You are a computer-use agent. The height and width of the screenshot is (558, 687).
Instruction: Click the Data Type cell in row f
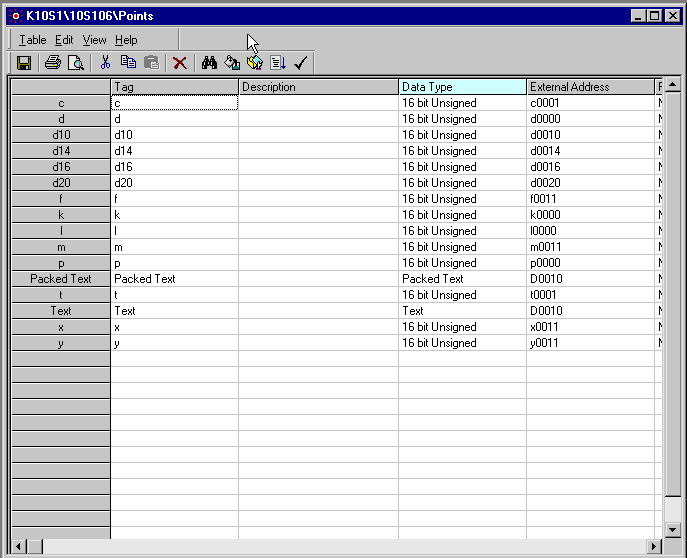click(x=463, y=199)
